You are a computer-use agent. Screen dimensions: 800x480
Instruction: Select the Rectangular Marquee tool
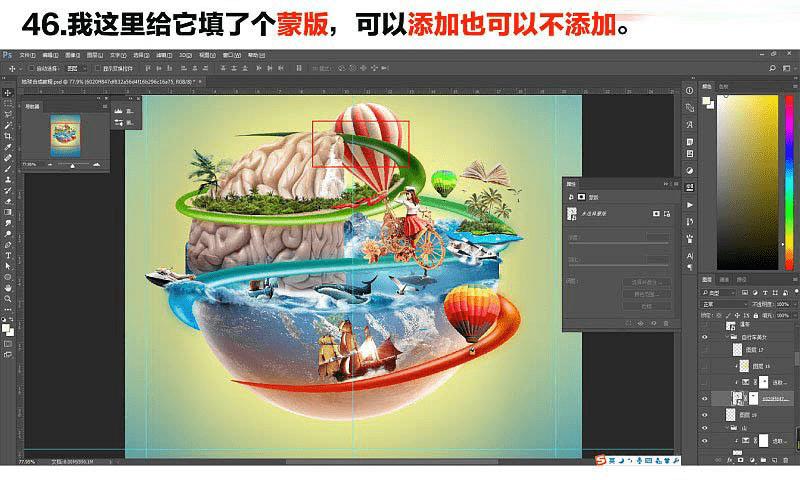tap(8, 104)
